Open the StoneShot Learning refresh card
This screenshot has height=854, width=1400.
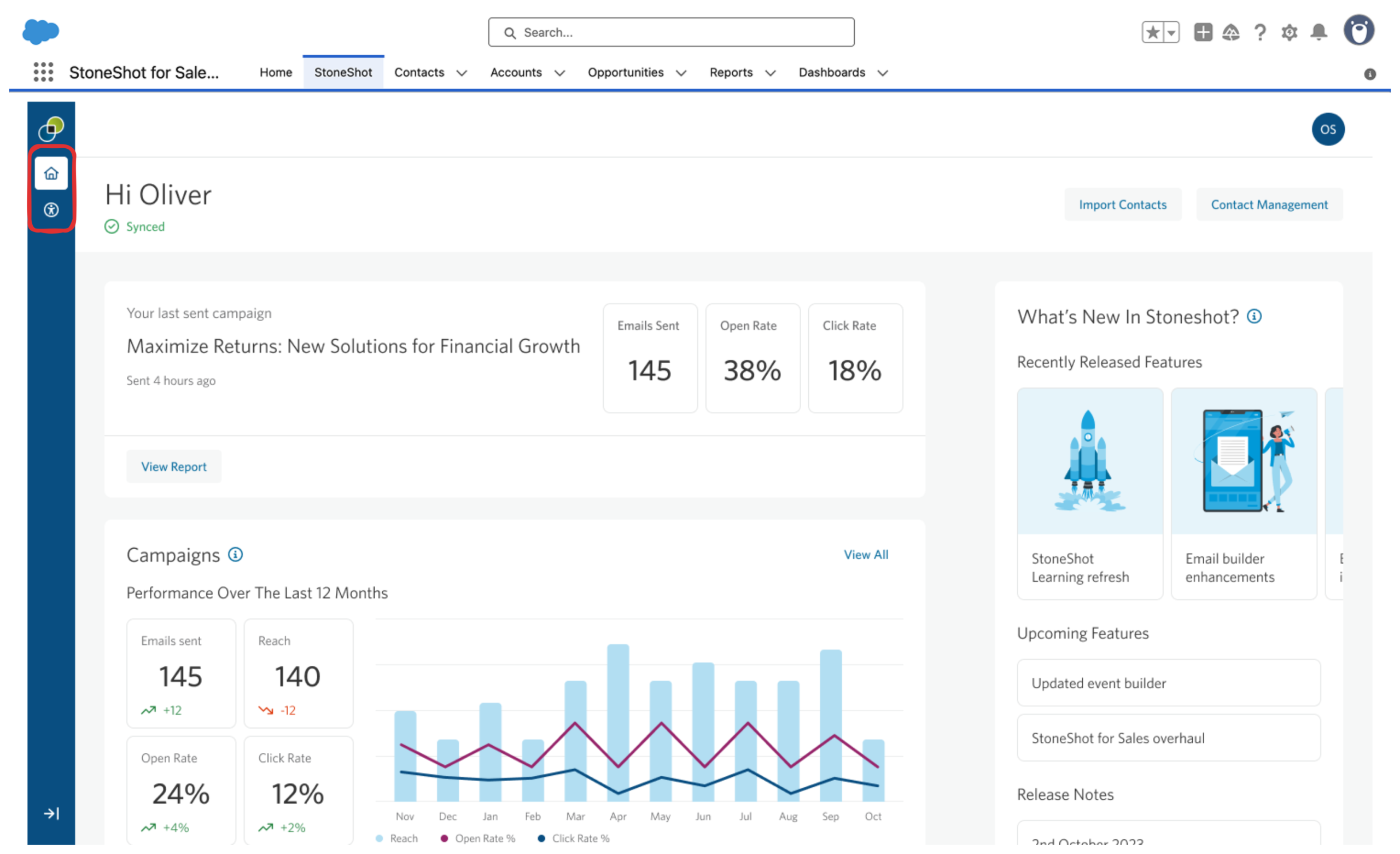1090,493
